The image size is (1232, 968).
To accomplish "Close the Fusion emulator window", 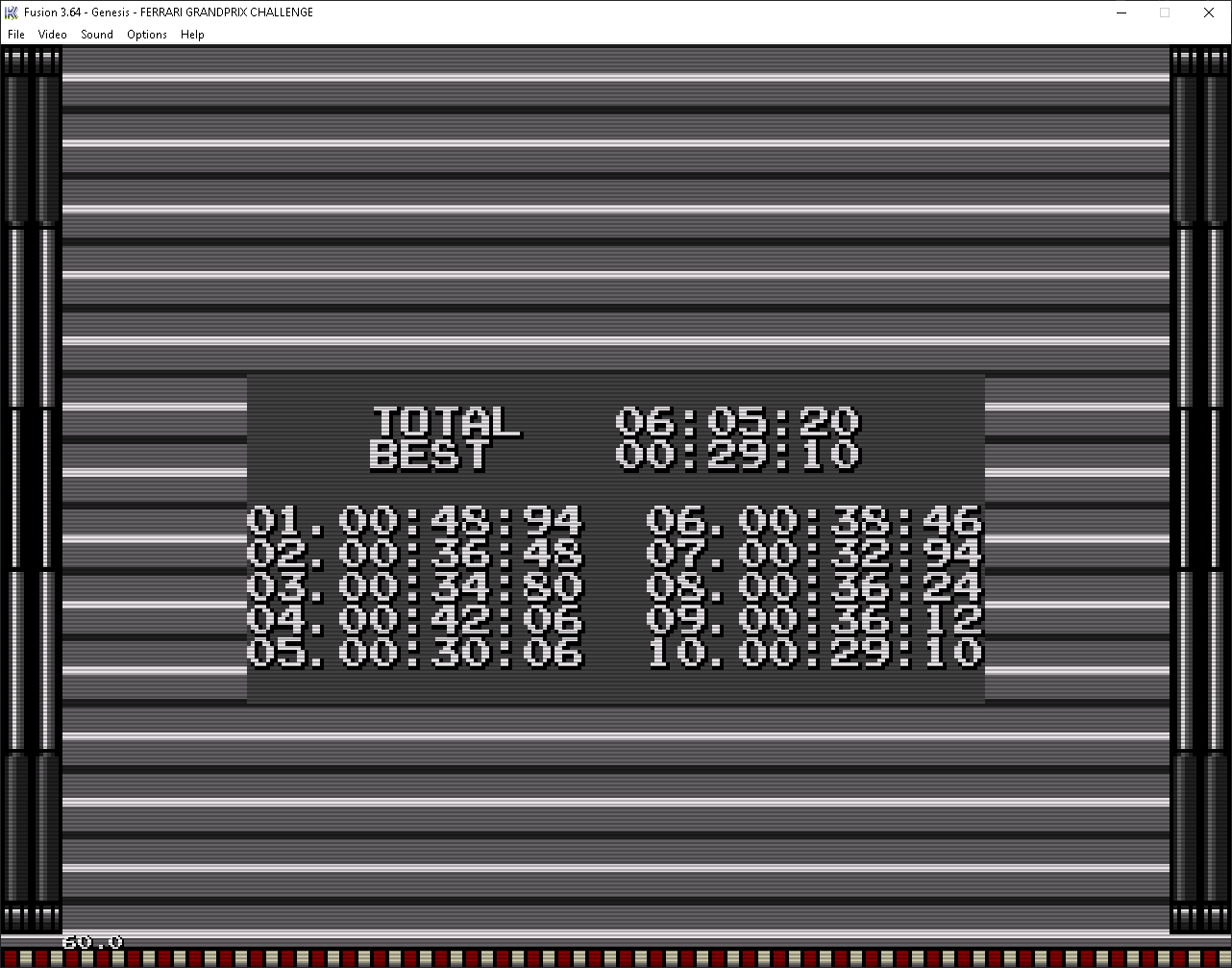I will pyautogui.click(x=1209, y=12).
